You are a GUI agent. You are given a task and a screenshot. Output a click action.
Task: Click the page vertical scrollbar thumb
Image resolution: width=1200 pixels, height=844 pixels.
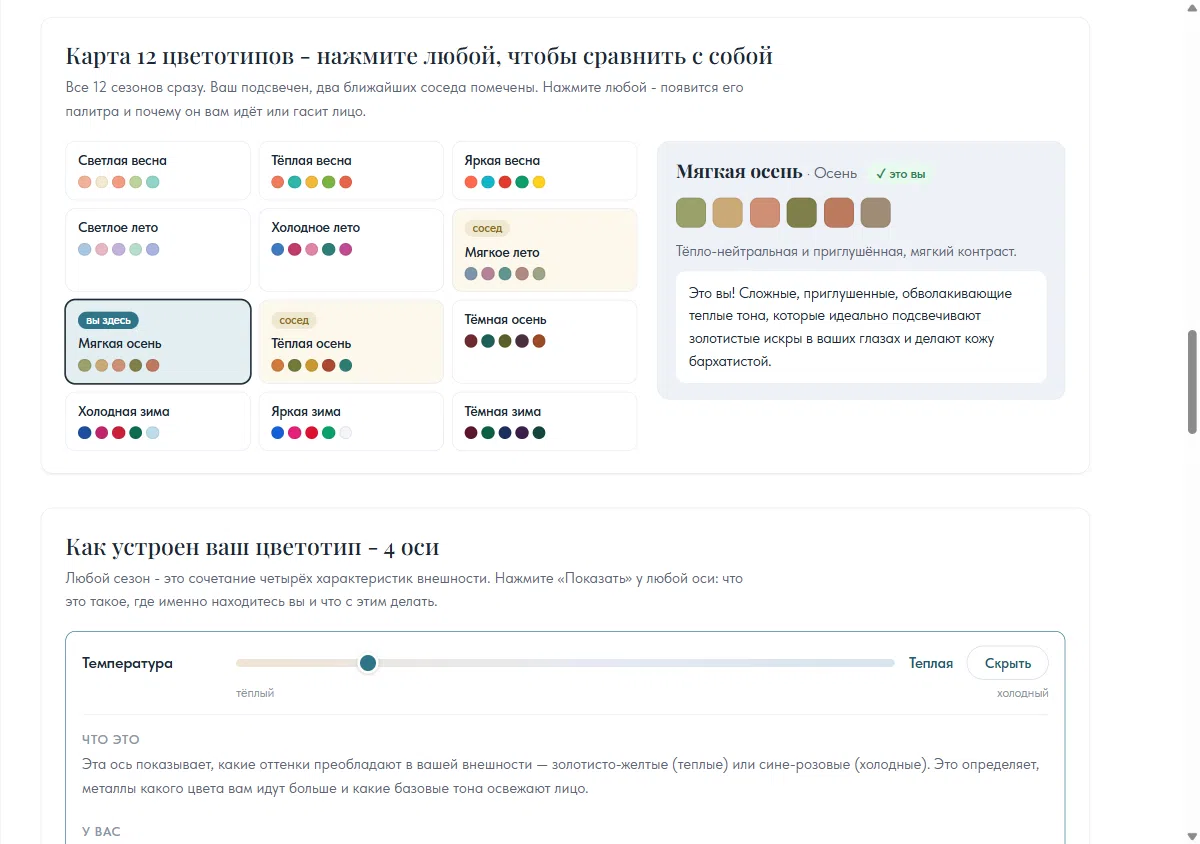click(1192, 381)
